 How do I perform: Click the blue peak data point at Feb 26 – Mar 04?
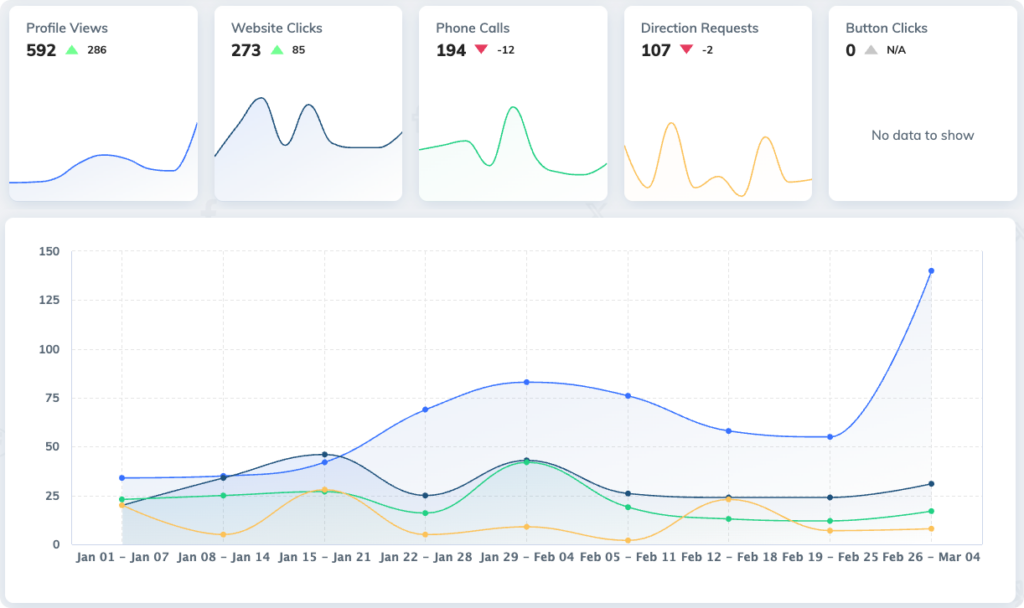[932, 270]
